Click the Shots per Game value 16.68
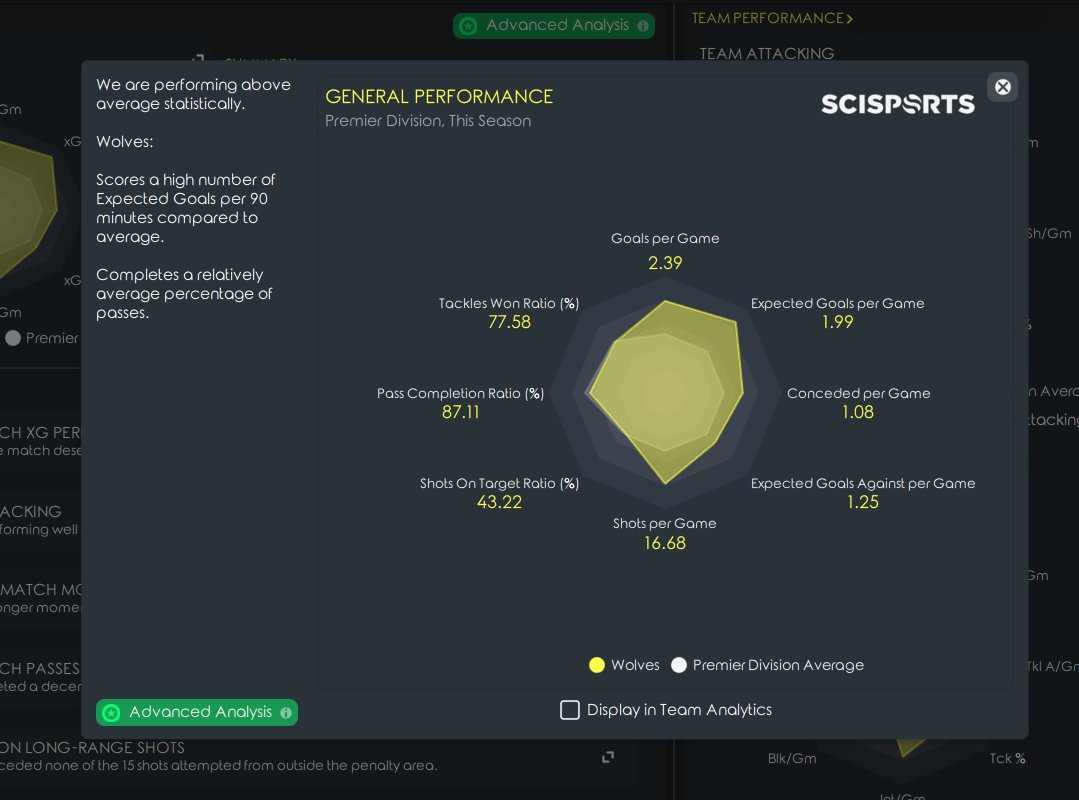The image size is (1079, 800). 665,543
